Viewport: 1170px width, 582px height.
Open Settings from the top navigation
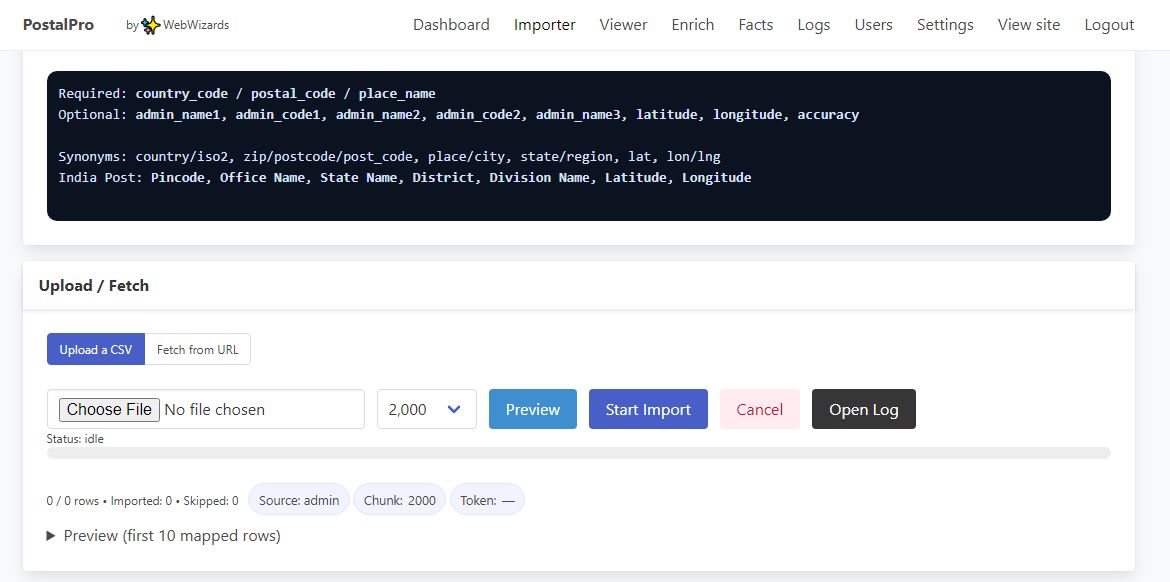click(x=944, y=25)
